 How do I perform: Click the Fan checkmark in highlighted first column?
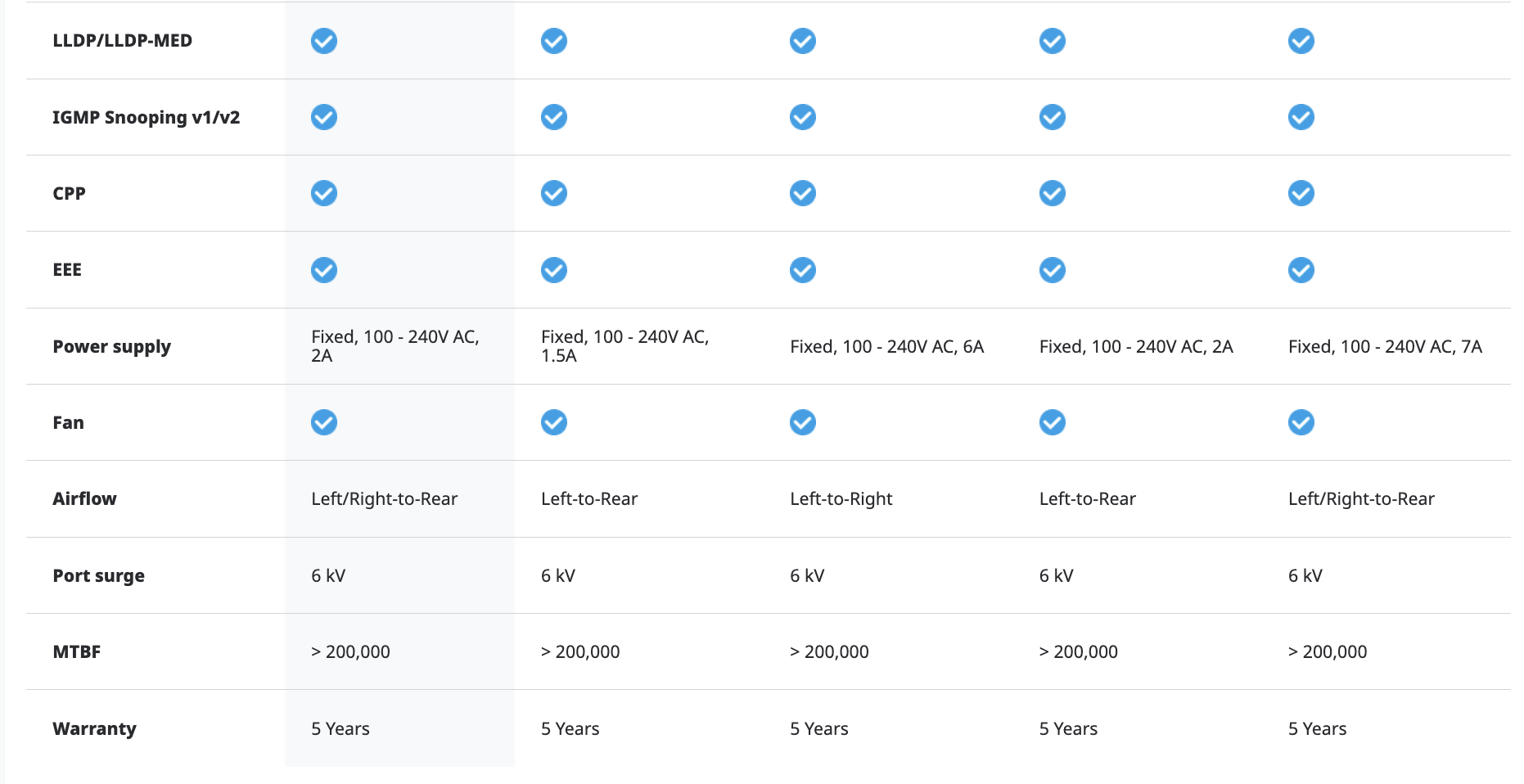(324, 422)
